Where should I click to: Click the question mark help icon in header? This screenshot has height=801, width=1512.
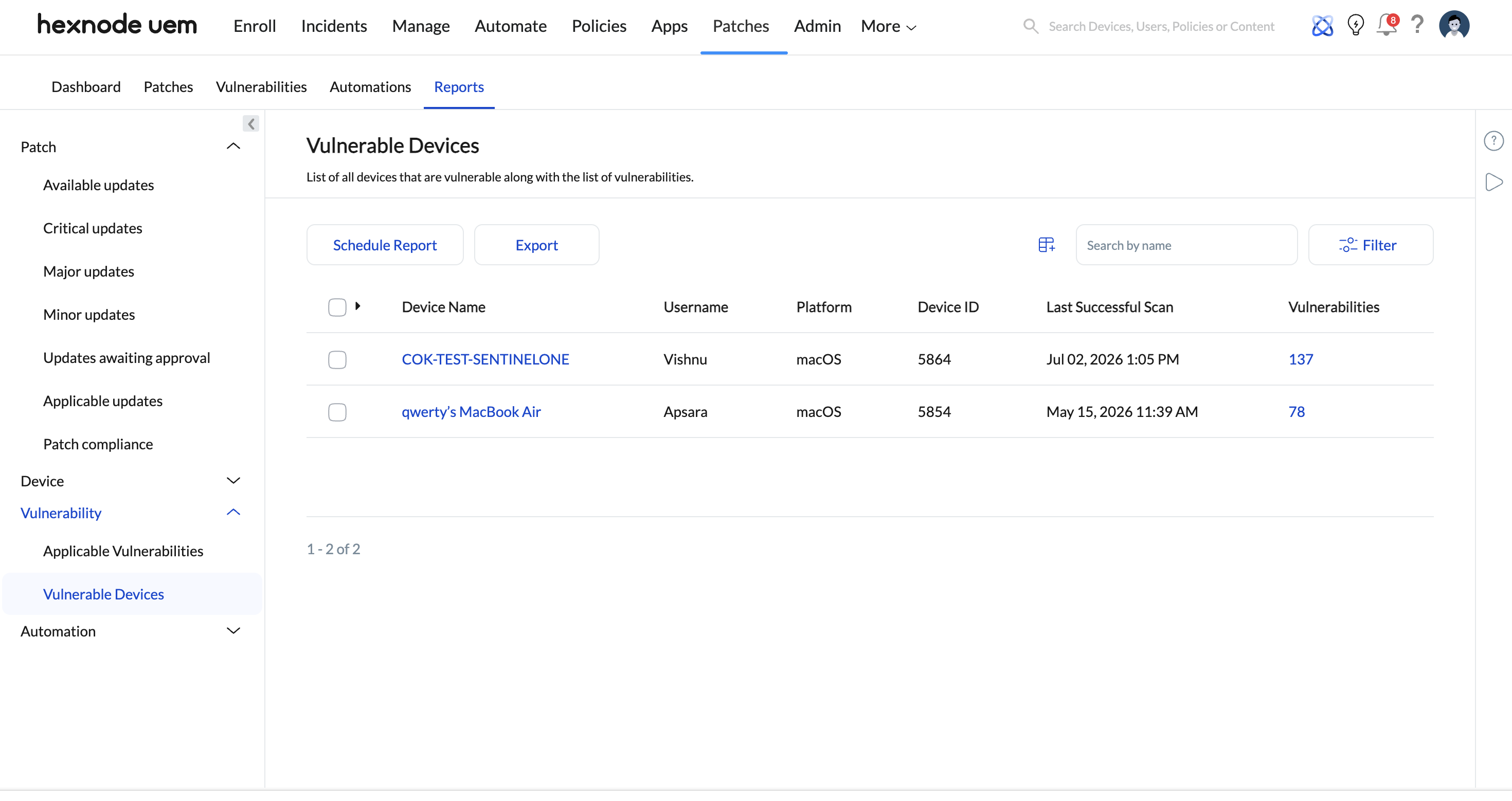(1417, 25)
